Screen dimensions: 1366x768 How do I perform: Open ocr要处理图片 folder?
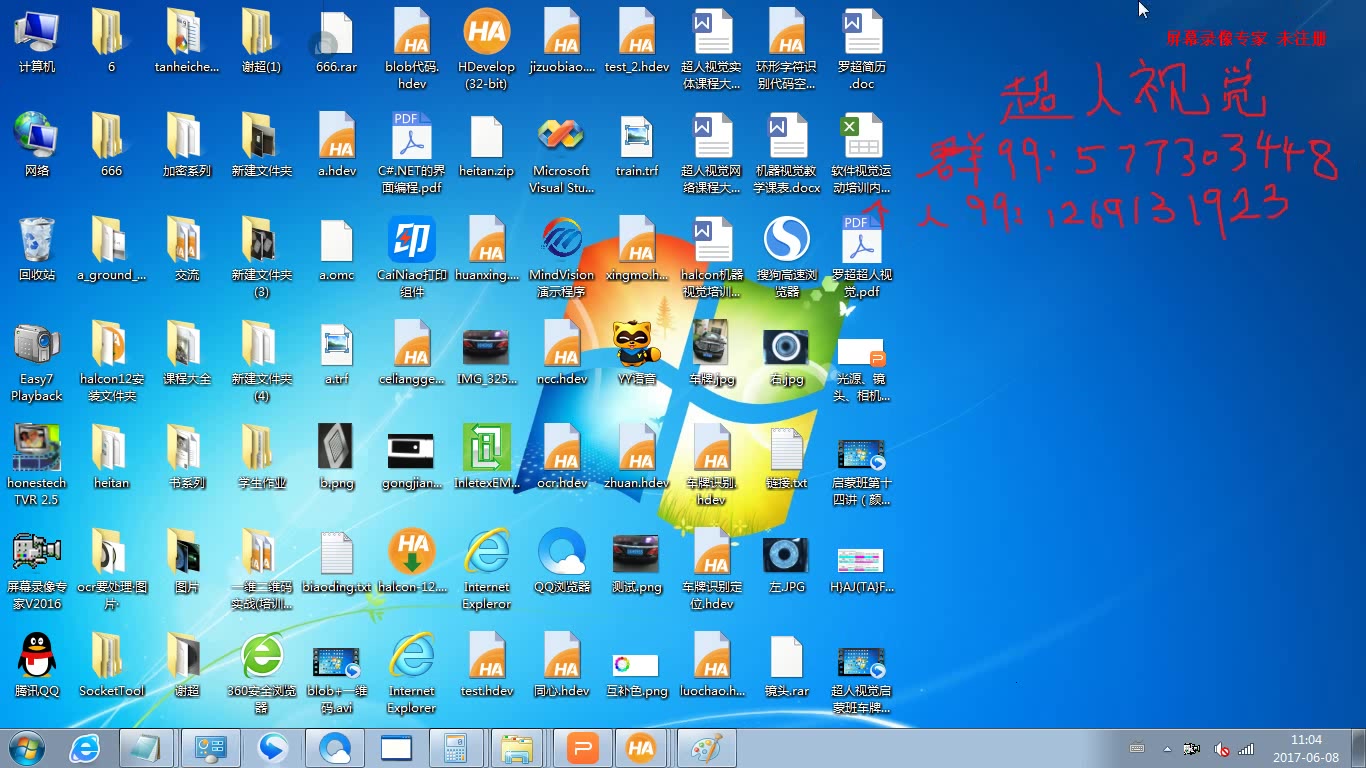click(112, 569)
